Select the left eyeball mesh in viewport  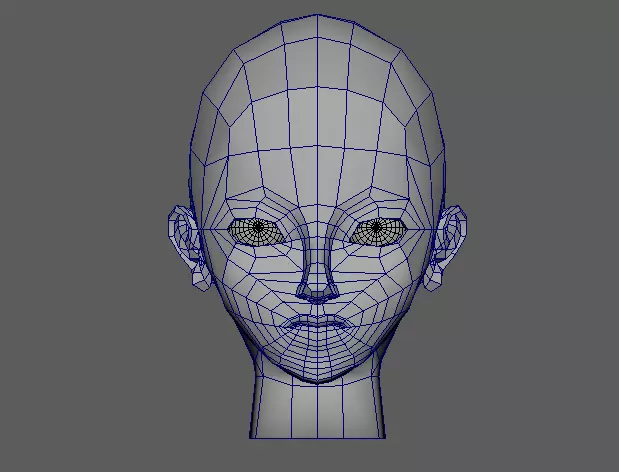pyautogui.click(x=257, y=232)
